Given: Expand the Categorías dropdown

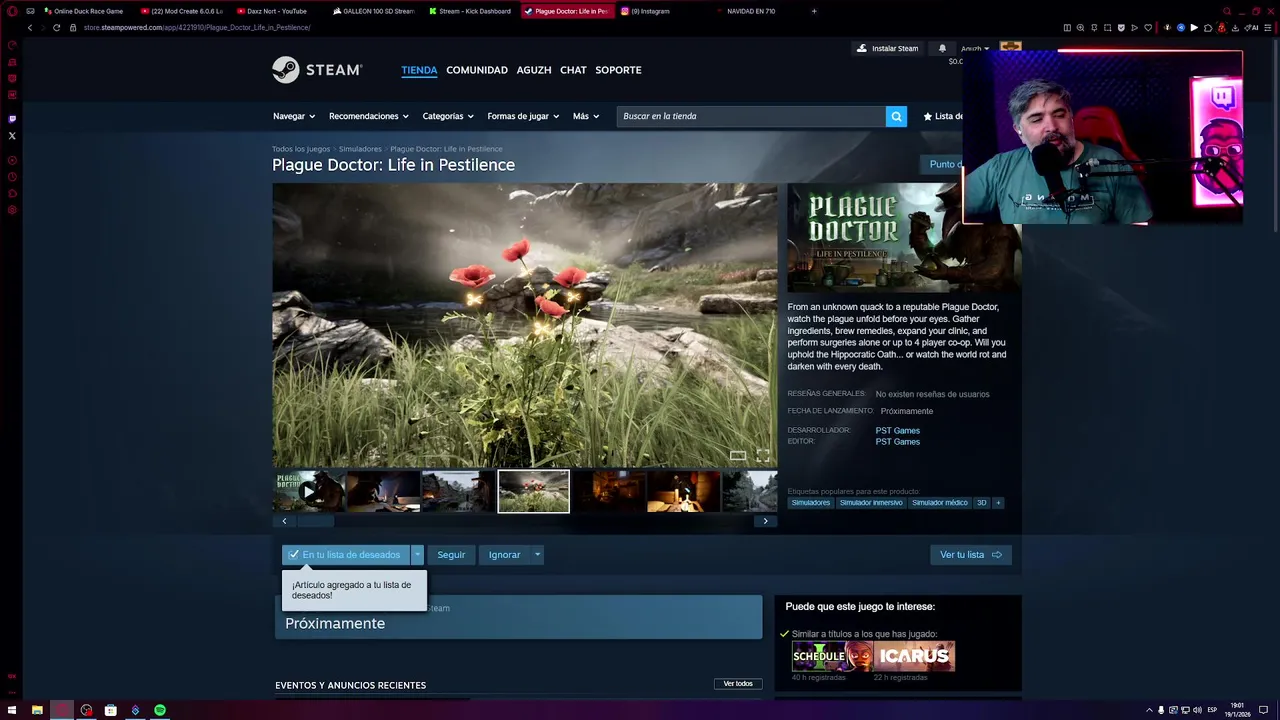Looking at the screenshot, I should click(x=449, y=116).
